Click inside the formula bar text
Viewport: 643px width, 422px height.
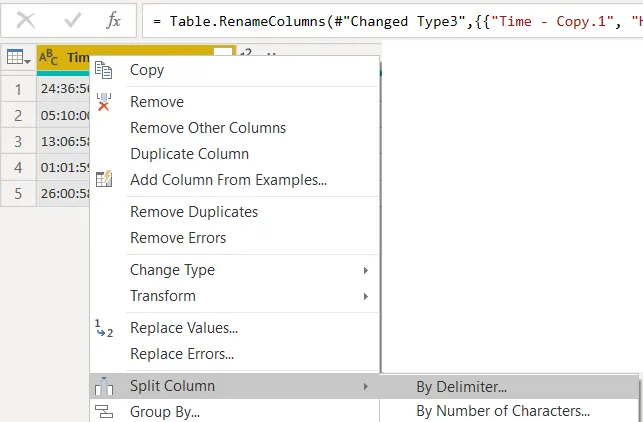click(390, 20)
